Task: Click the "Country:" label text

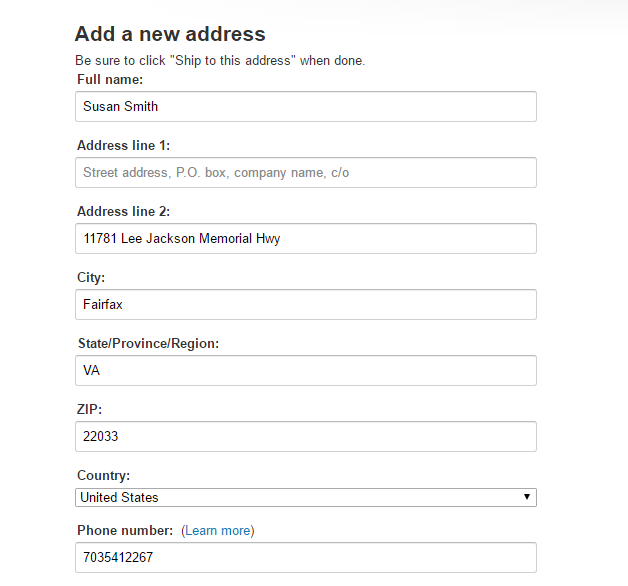Action: [104, 475]
